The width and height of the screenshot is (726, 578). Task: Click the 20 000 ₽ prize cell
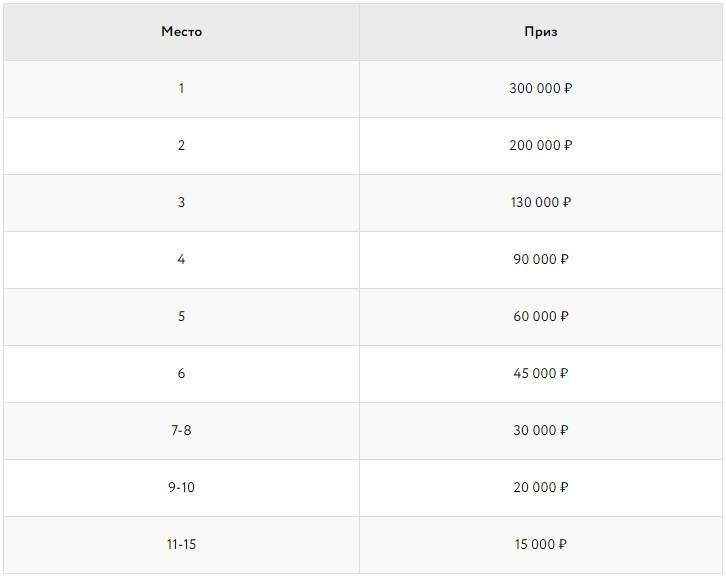(541, 488)
